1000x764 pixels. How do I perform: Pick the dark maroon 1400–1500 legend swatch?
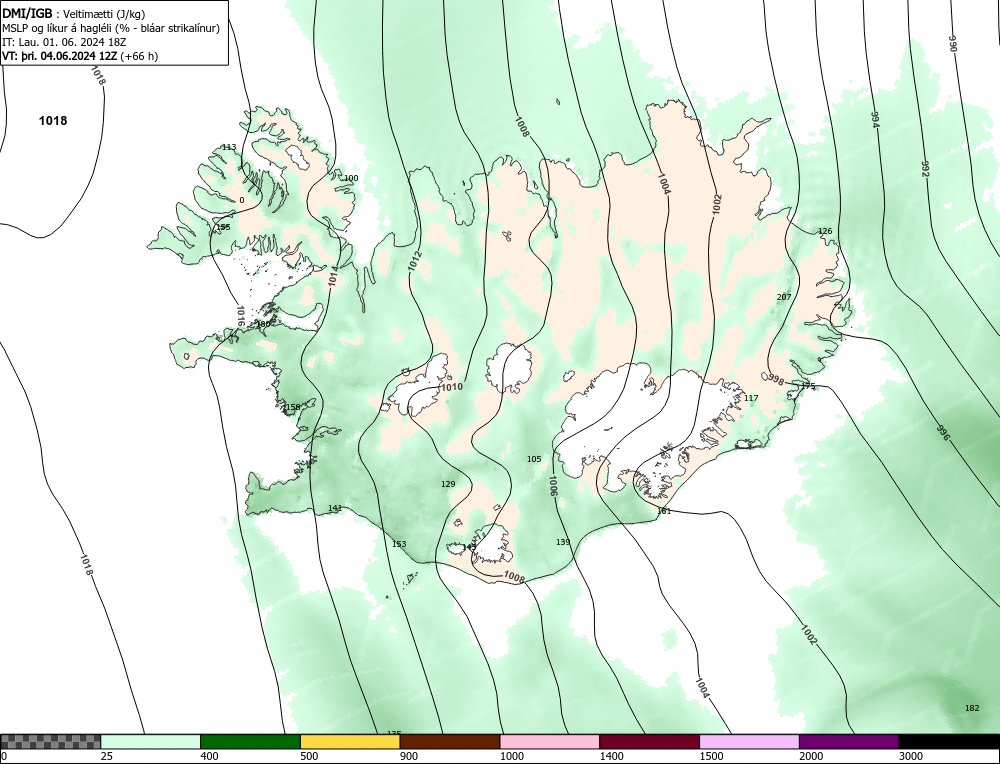pyautogui.click(x=649, y=742)
